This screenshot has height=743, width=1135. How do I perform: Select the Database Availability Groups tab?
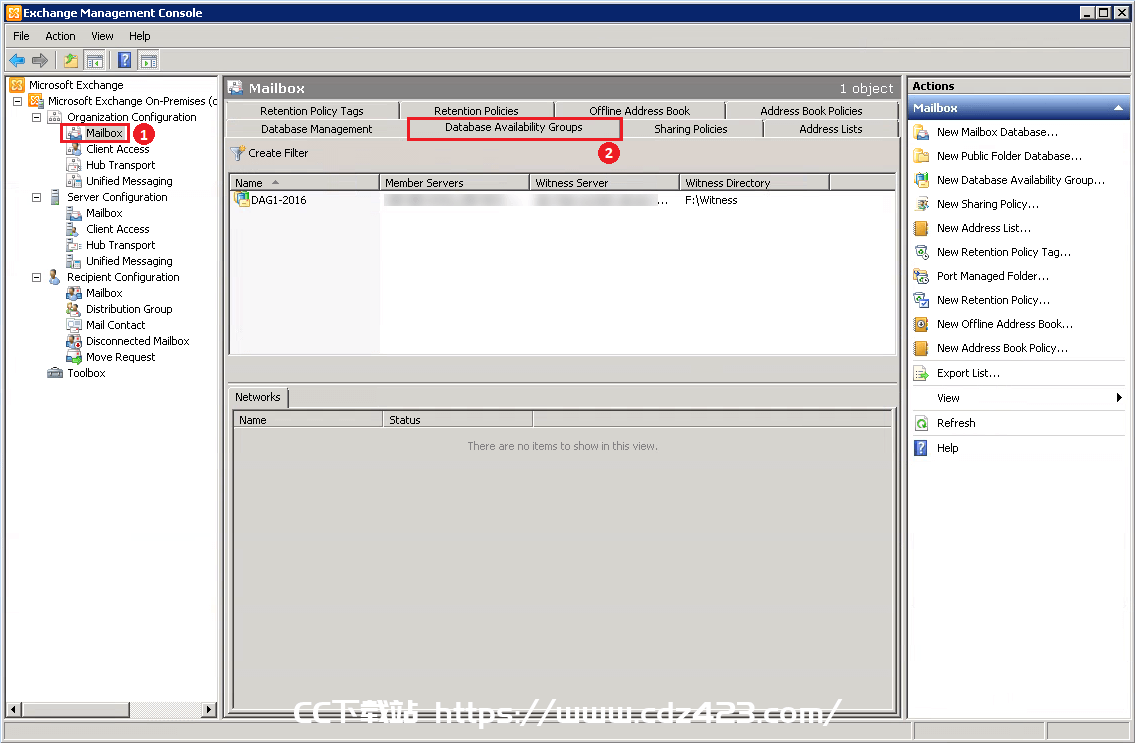[514, 127]
